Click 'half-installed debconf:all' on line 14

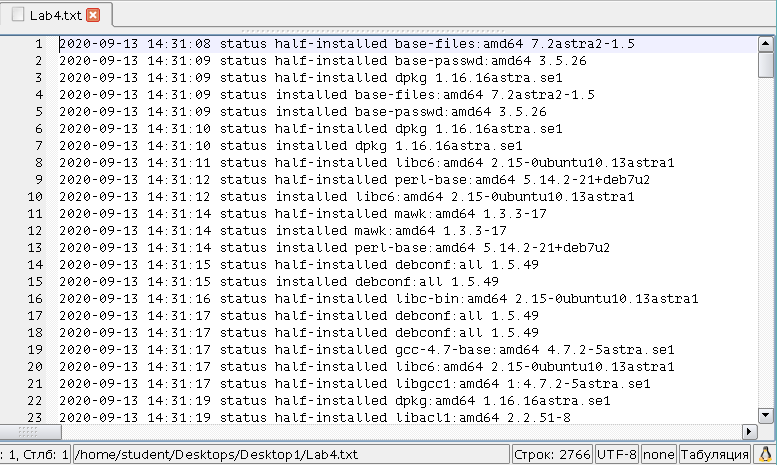(x=379, y=265)
